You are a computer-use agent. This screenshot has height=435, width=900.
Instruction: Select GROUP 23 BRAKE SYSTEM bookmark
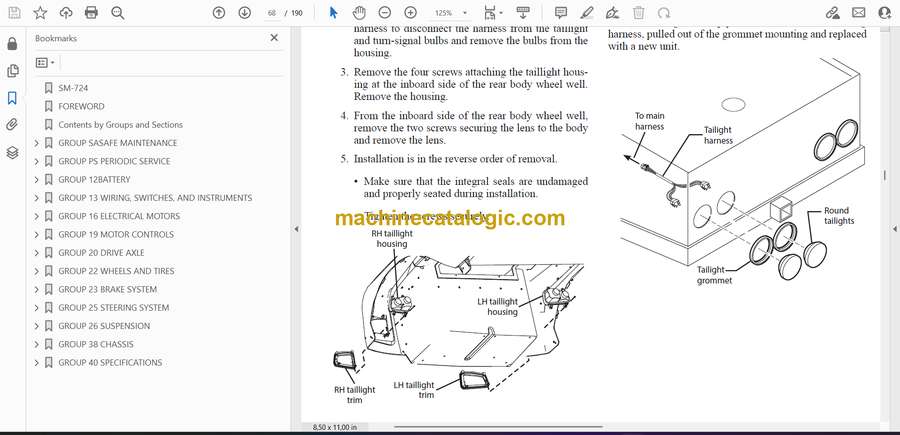click(107, 289)
